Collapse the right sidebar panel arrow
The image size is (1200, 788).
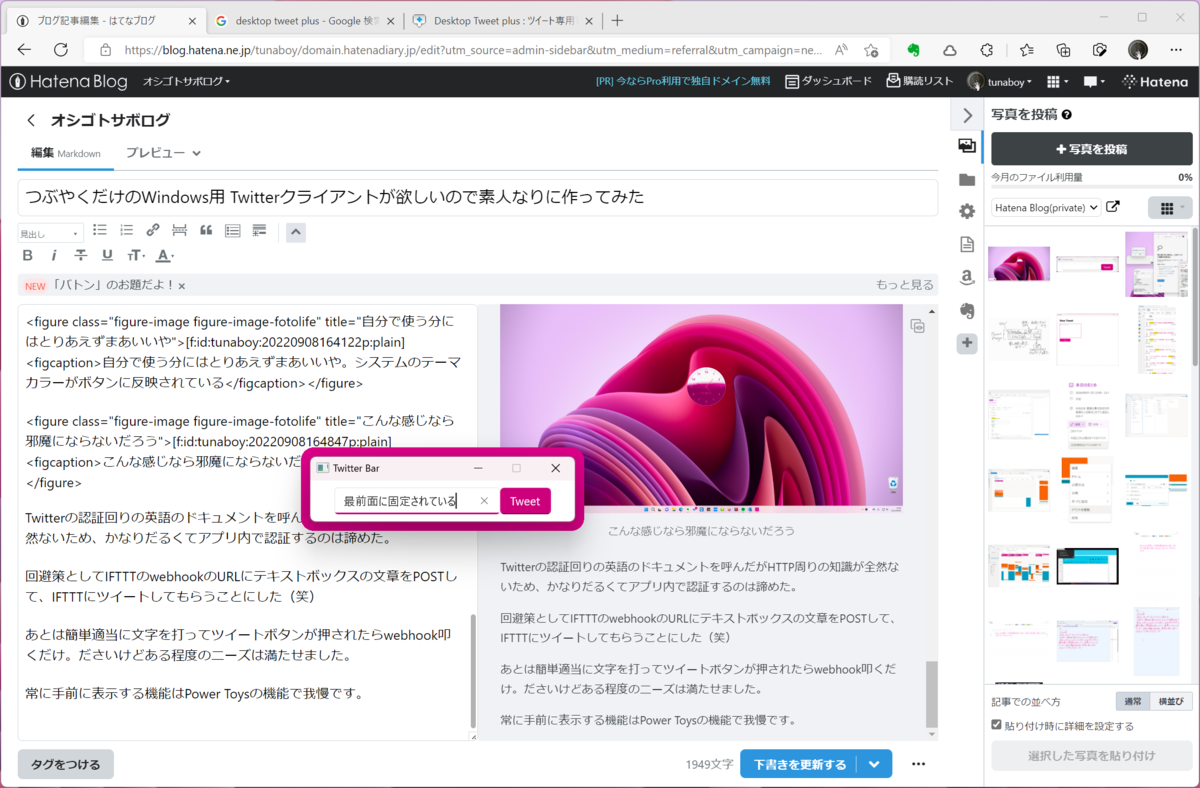(967, 116)
